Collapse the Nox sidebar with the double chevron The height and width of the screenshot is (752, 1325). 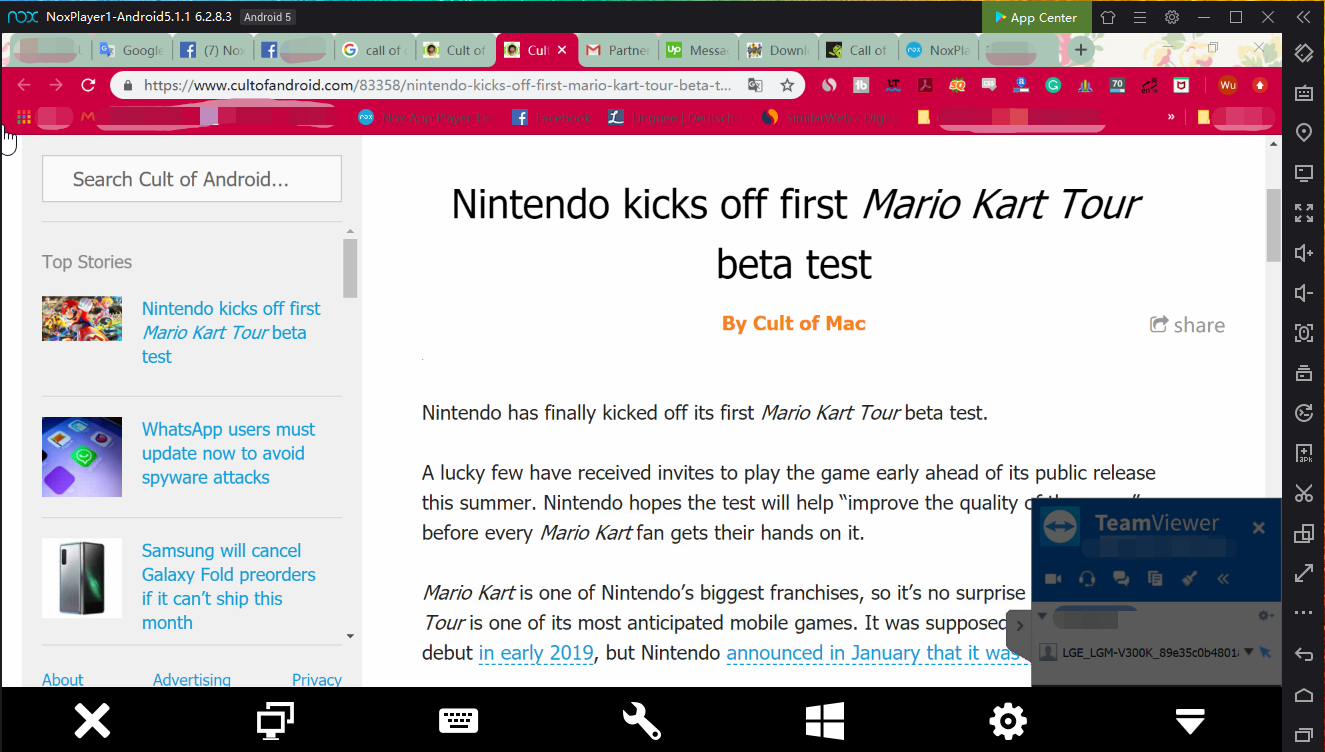pos(1303,17)
